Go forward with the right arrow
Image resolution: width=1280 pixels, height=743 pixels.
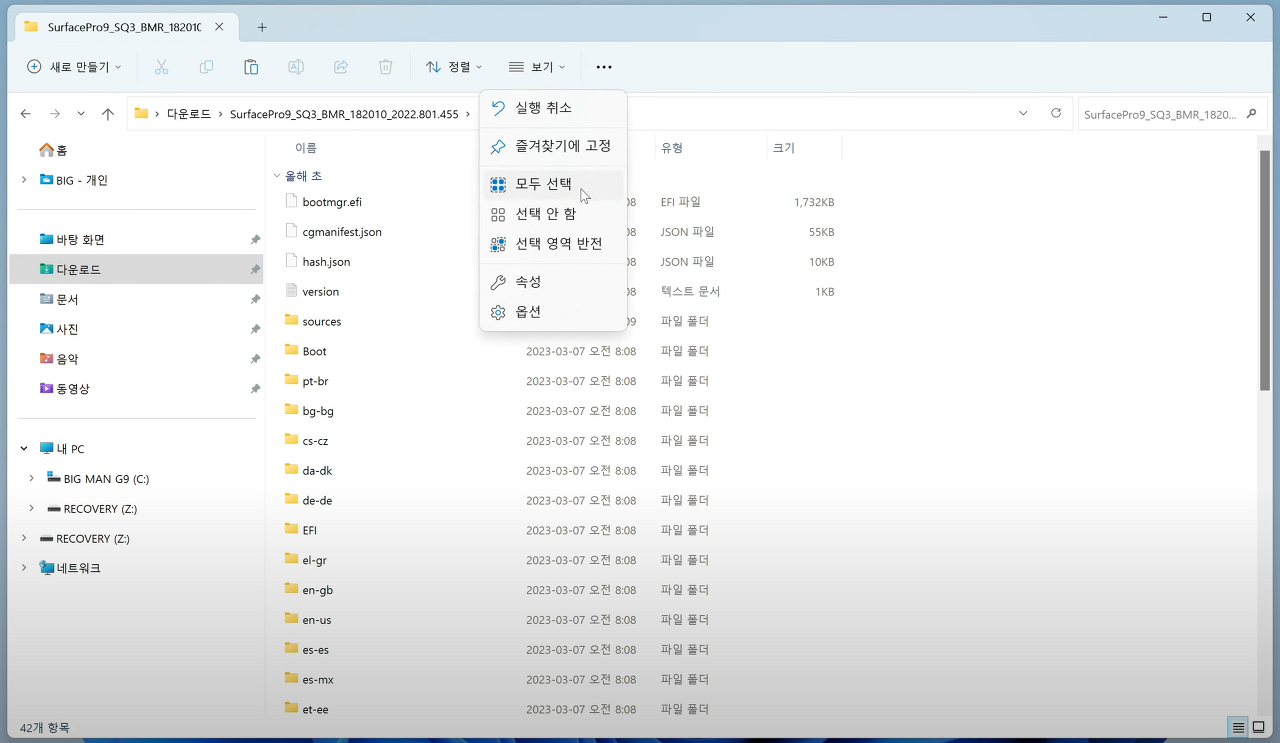(x=55, y=114)
